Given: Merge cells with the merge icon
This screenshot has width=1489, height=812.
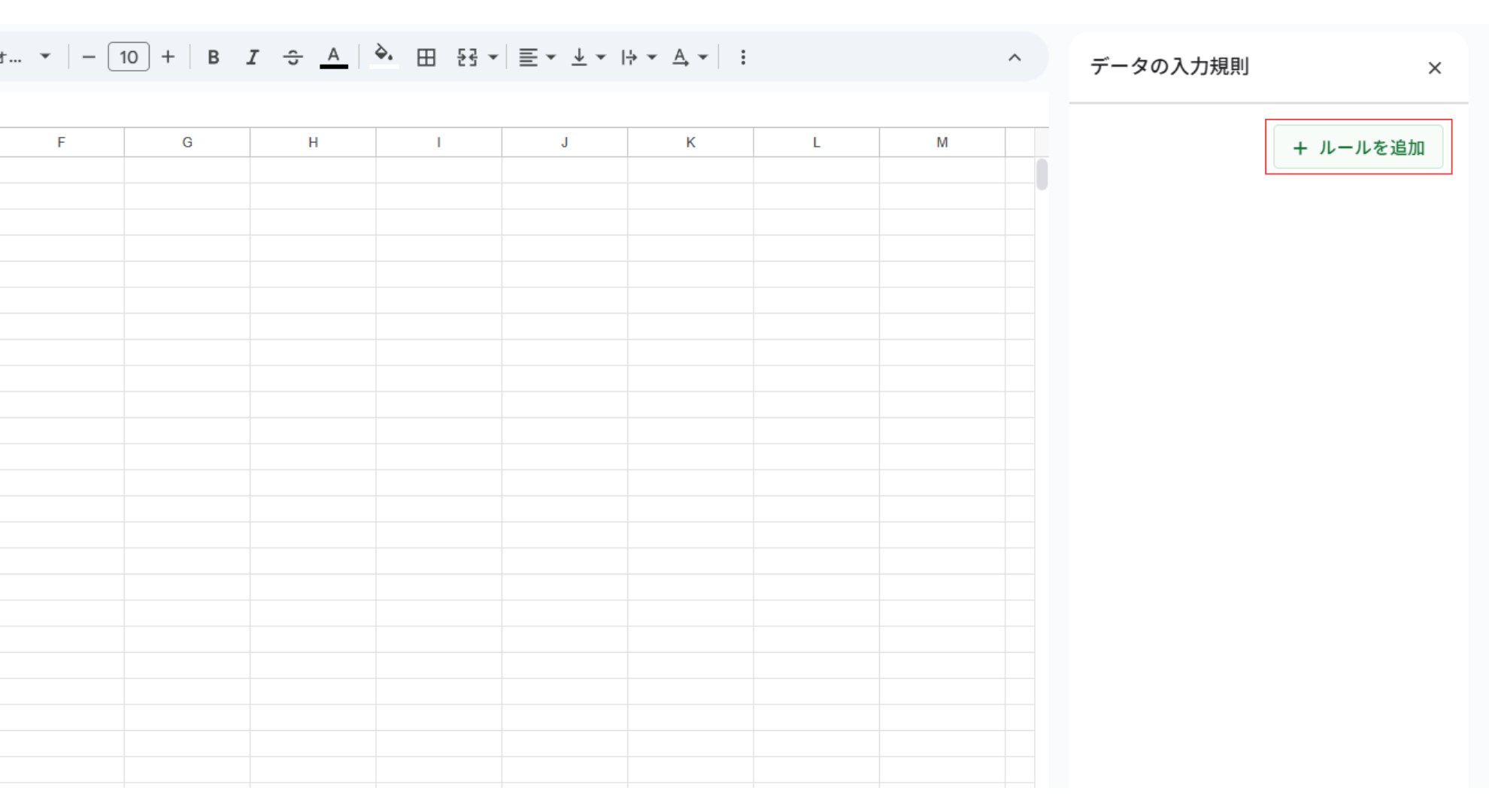Looking at the screenshot, I should tap(467, 57).
